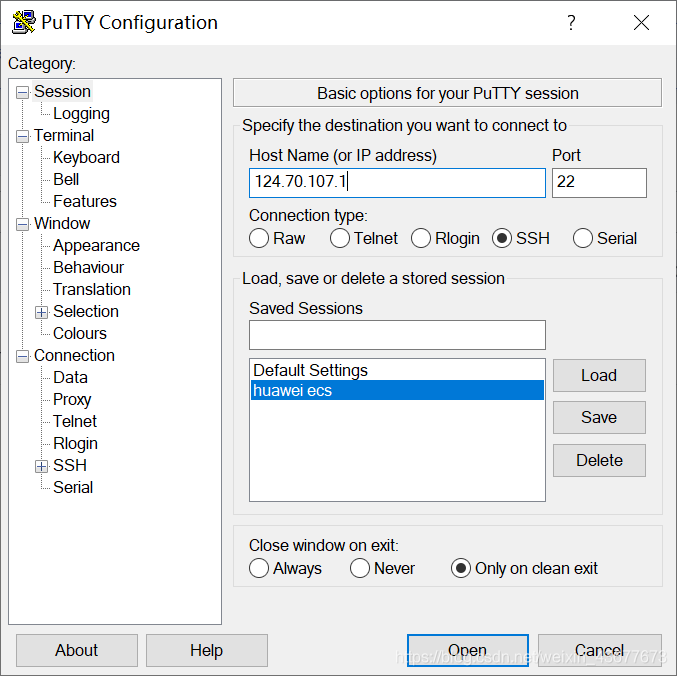Viewport: 677px width, 676px height.
Task: Select the huawei ecs saved session
Action: [x=397, y=390]
